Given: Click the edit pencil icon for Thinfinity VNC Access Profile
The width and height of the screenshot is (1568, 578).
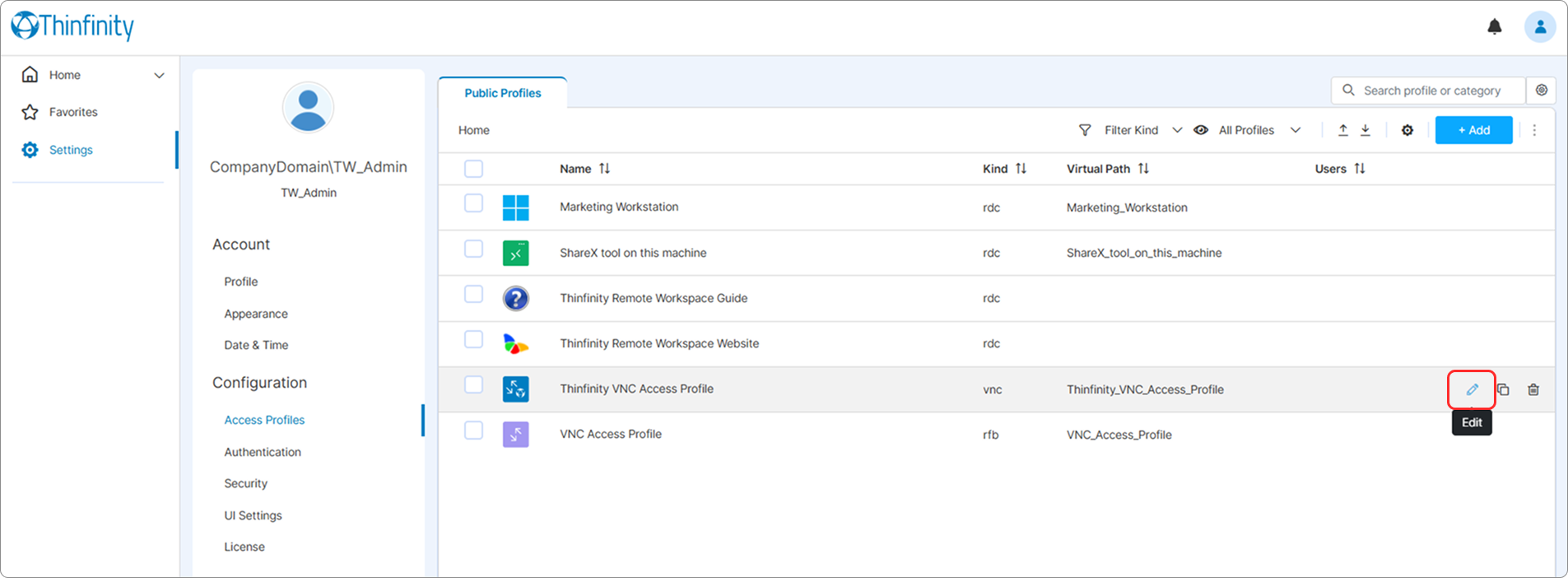Looking at the screenshot, I should [1472, 389].
